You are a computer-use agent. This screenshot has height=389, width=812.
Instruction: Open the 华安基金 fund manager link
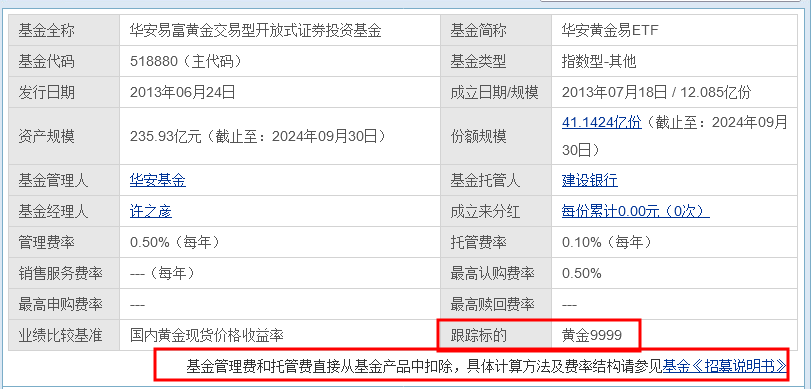click(158, 180)
